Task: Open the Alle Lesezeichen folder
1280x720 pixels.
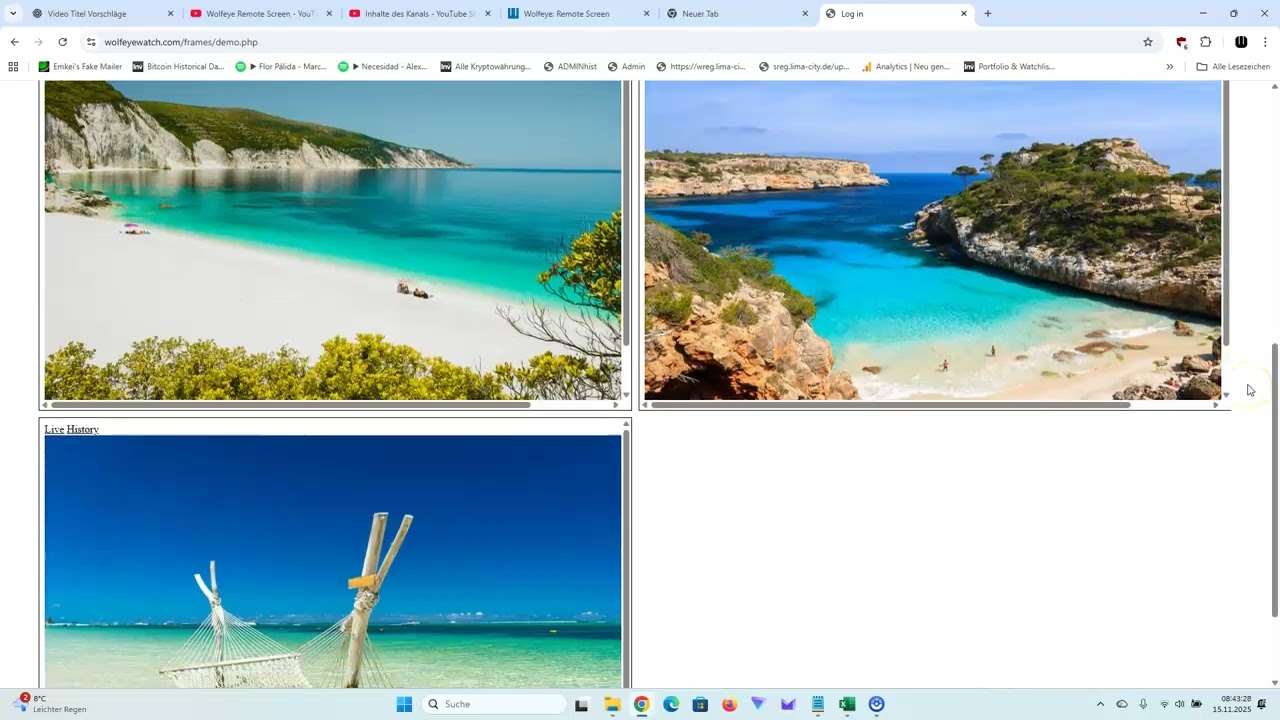Action: click(1233, 67)
